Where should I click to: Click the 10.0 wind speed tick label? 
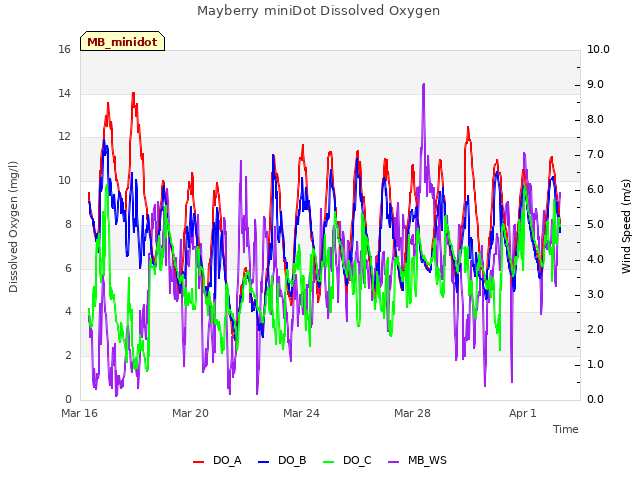coord(598,49)
